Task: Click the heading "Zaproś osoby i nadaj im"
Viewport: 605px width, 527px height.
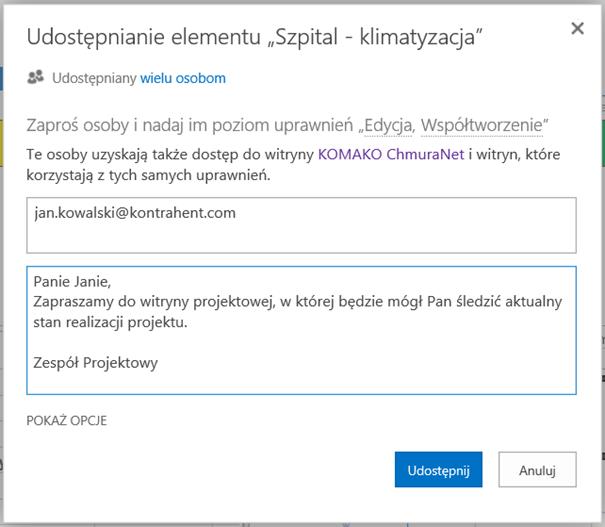Action: point(117,125)
